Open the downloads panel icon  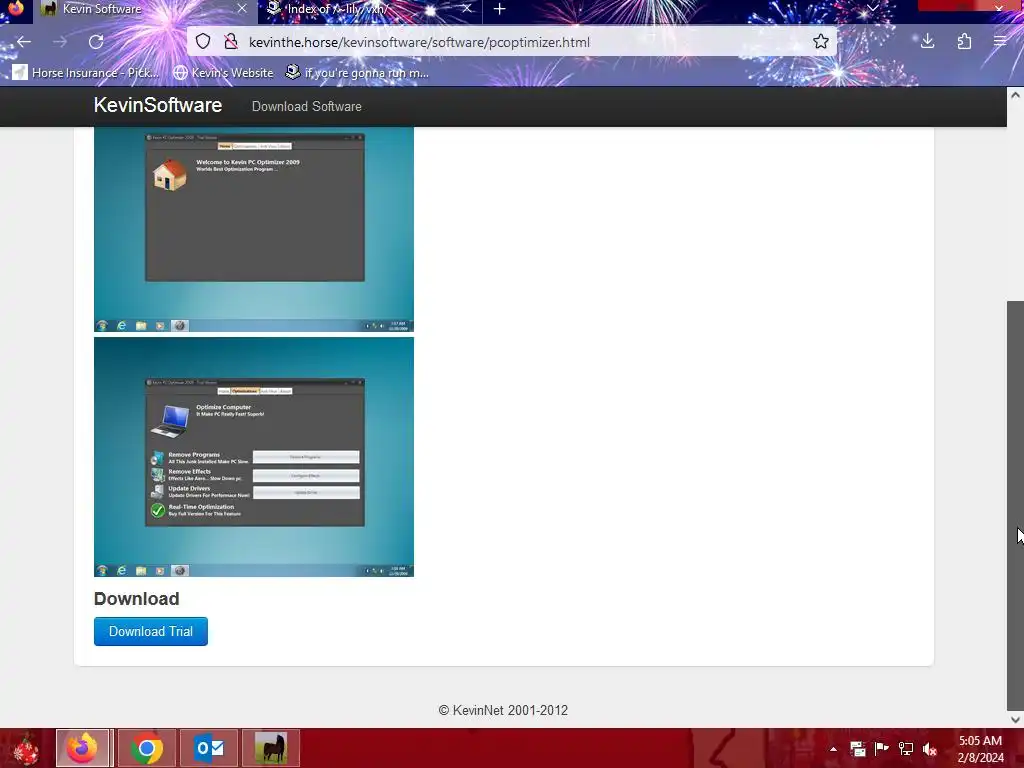pos(927,42)
